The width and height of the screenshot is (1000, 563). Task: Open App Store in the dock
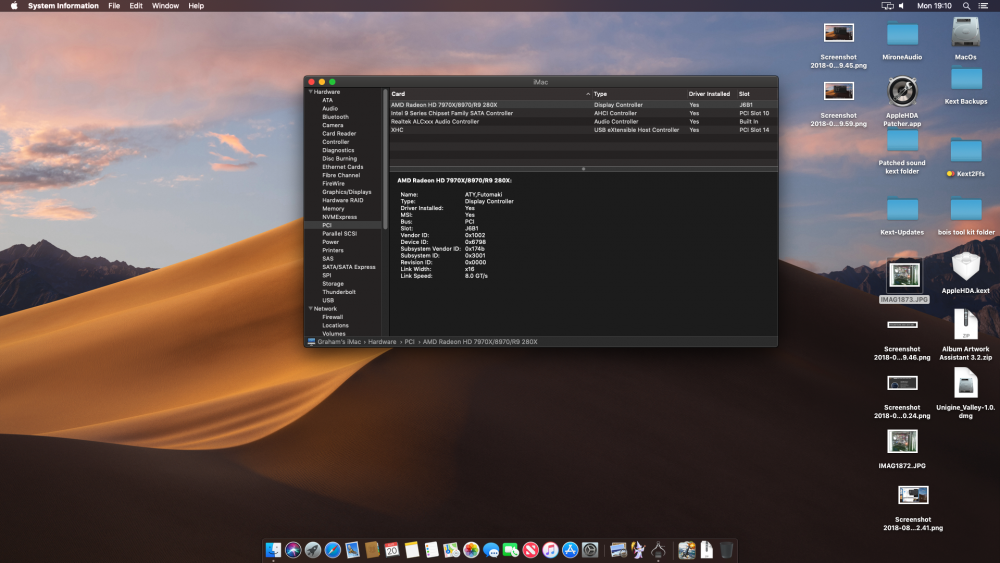pyautogui.click(x=570, y=550)
